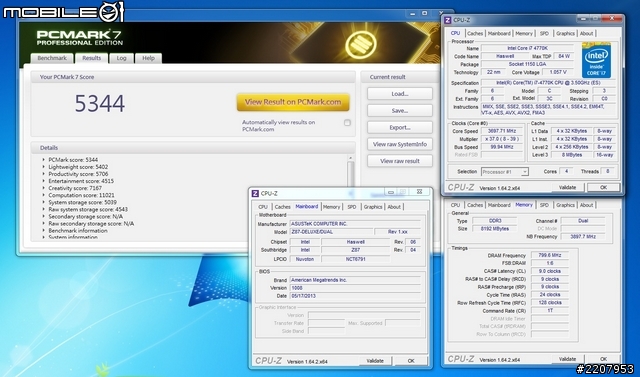The width and height of the screenshot is (640, 377).
Task: Switch to the PCMark Benchmark tab
Action: point(52,58)
